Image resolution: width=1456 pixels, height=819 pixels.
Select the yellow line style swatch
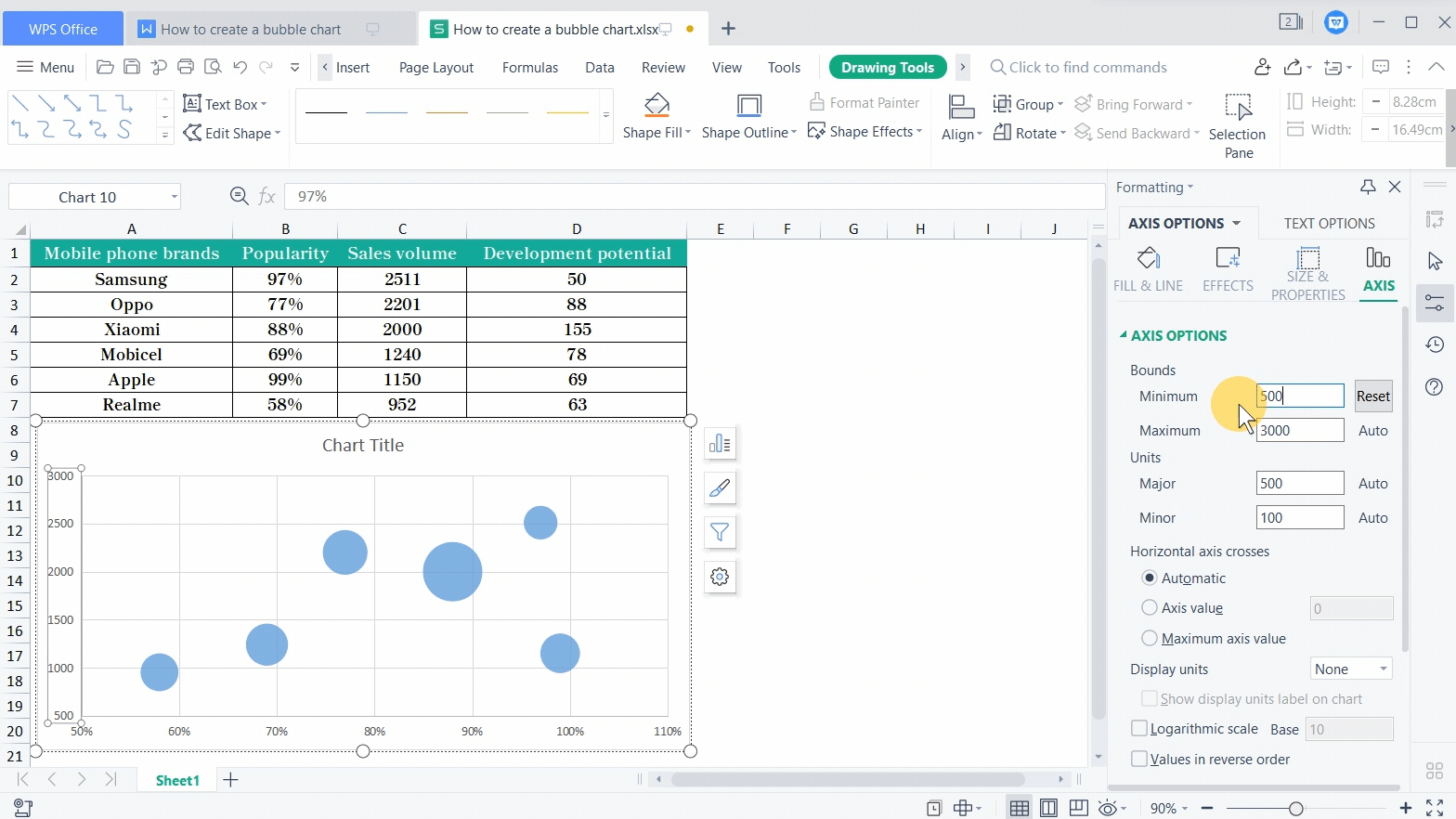coord(567,112)
